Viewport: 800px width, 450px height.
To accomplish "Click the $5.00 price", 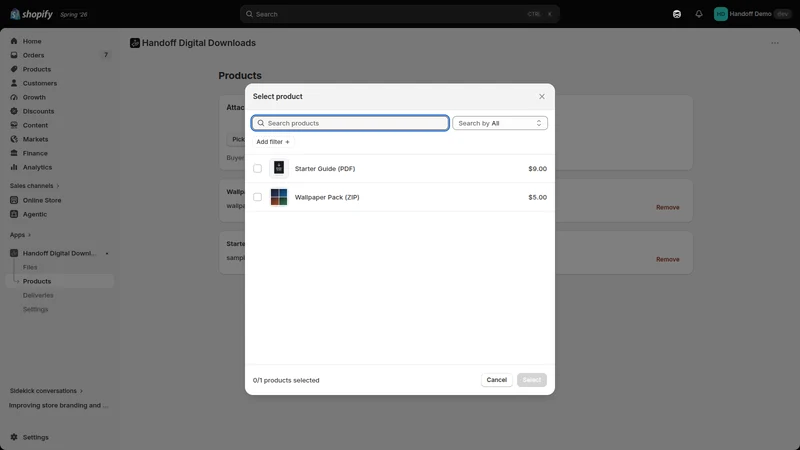I will click(x=537, y=197).
